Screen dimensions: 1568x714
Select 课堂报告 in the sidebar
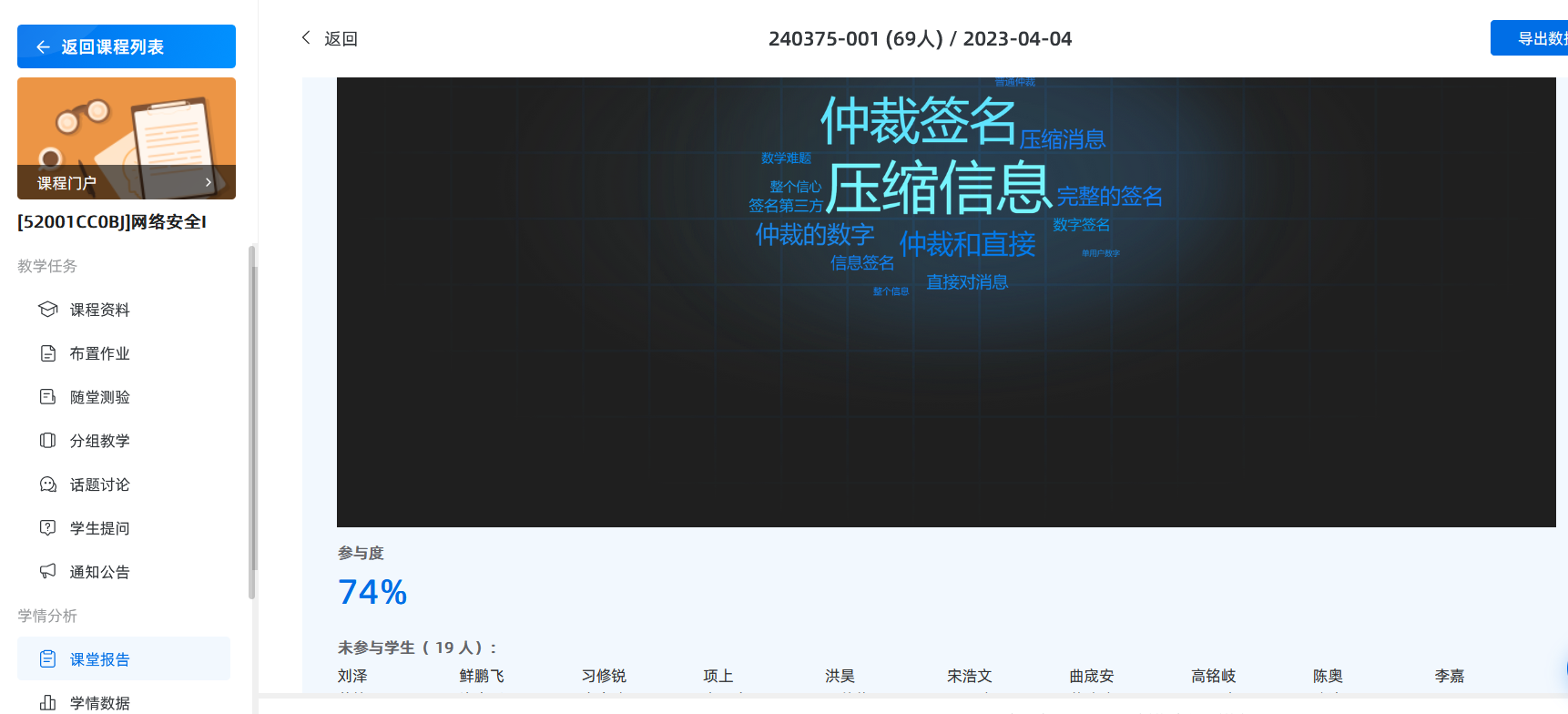124,658
